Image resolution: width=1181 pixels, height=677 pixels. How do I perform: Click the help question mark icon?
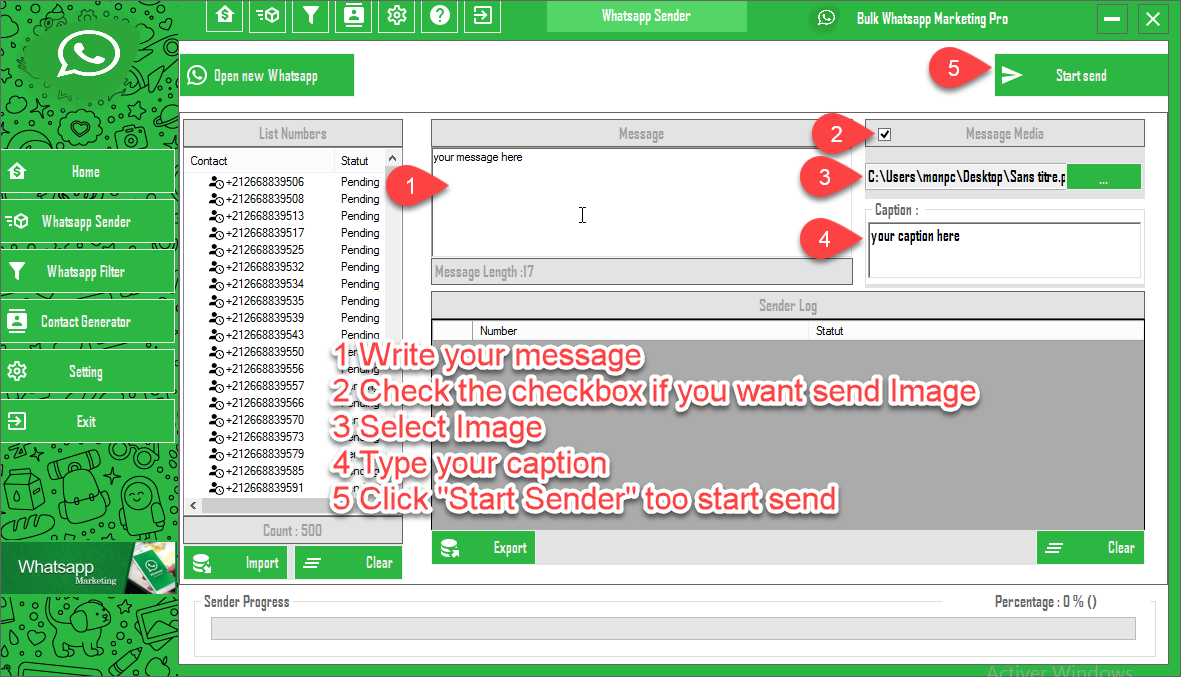point(440,16)
